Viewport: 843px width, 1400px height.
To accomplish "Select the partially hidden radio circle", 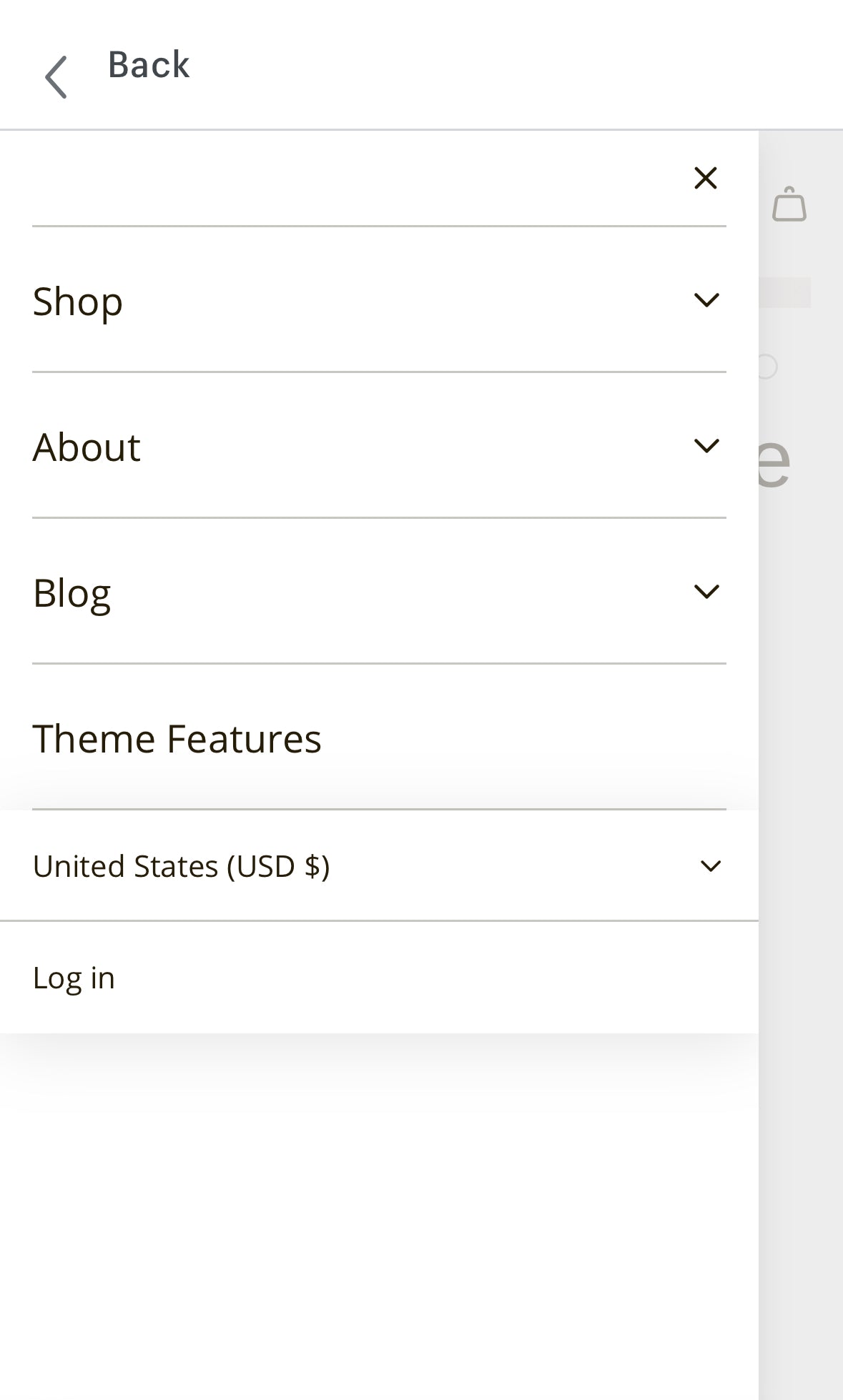I will coord(768,367).
